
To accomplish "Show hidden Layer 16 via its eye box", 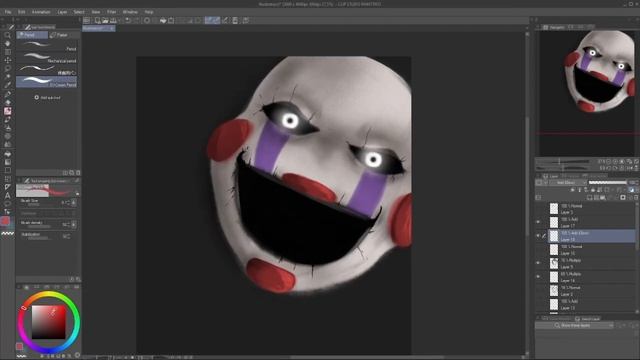I will tap(538, 249).
